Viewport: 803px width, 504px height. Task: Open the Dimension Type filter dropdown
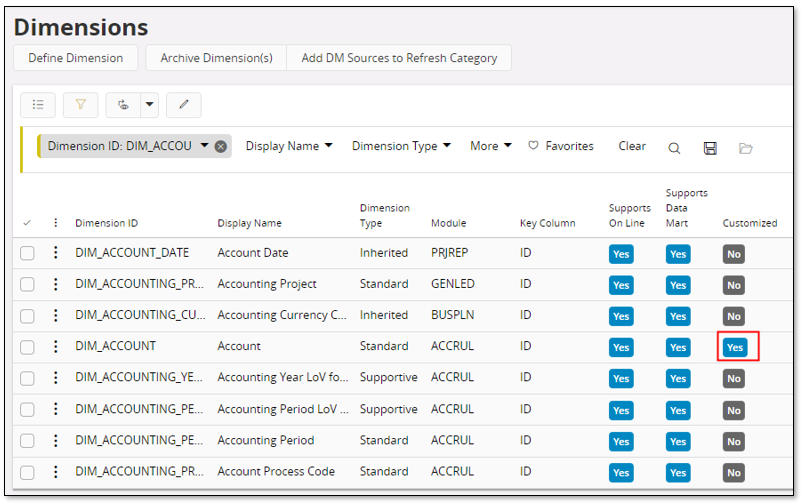pyautogui.click(x=401, y=146)
